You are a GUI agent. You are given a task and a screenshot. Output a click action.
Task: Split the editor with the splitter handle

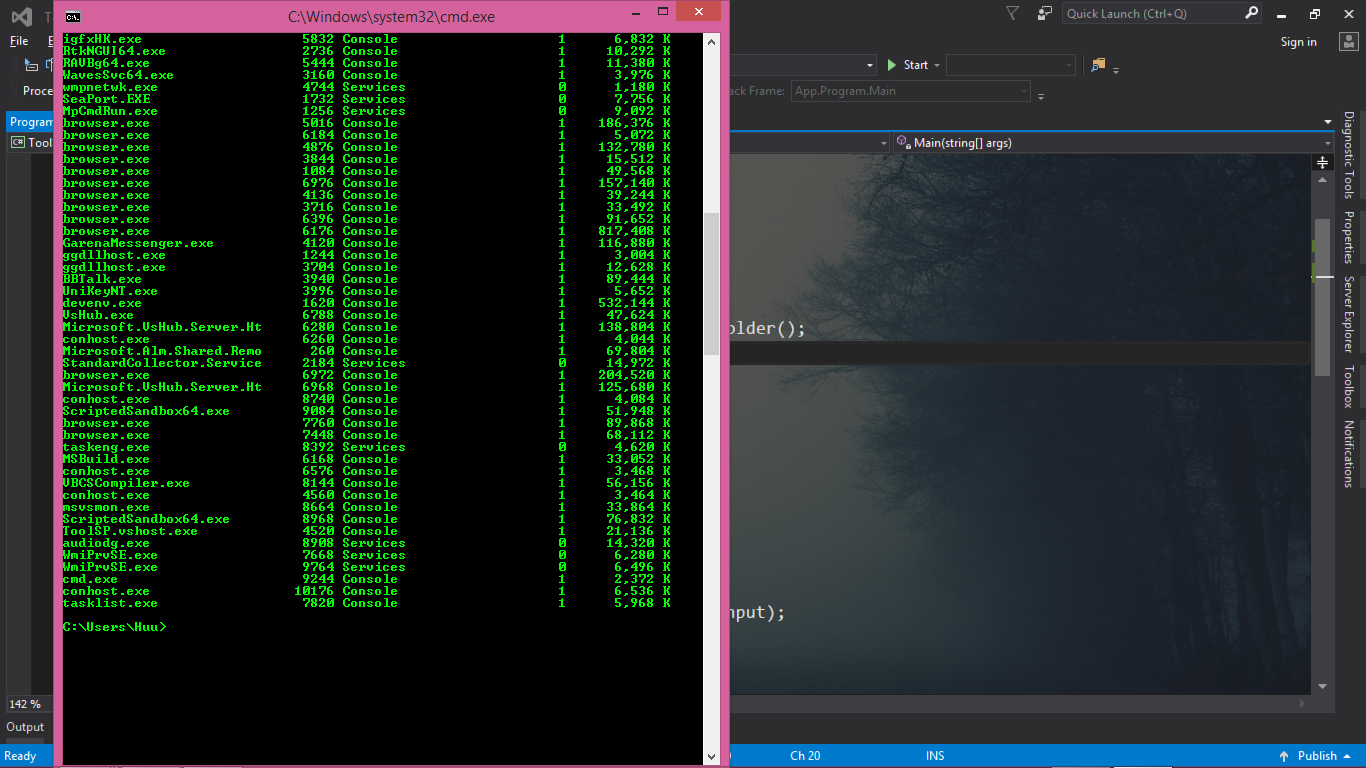pyautogui.click(x=1323, y=162)
